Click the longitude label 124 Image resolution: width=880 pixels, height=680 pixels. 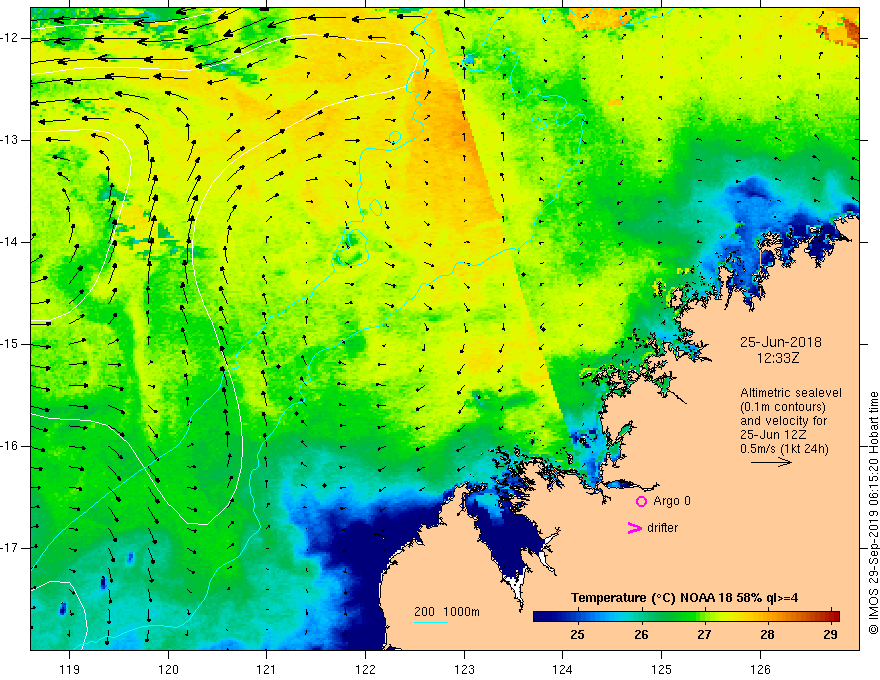point(563,669)
